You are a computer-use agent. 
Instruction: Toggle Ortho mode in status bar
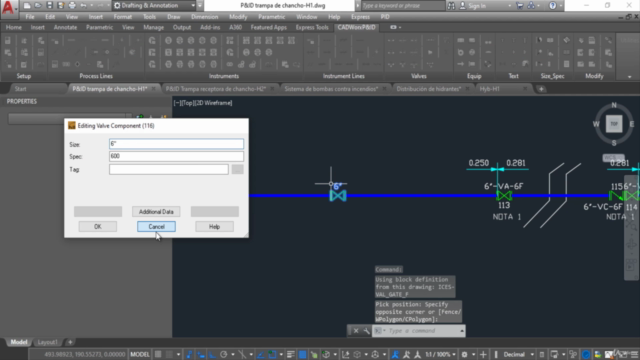coord(212,354)
